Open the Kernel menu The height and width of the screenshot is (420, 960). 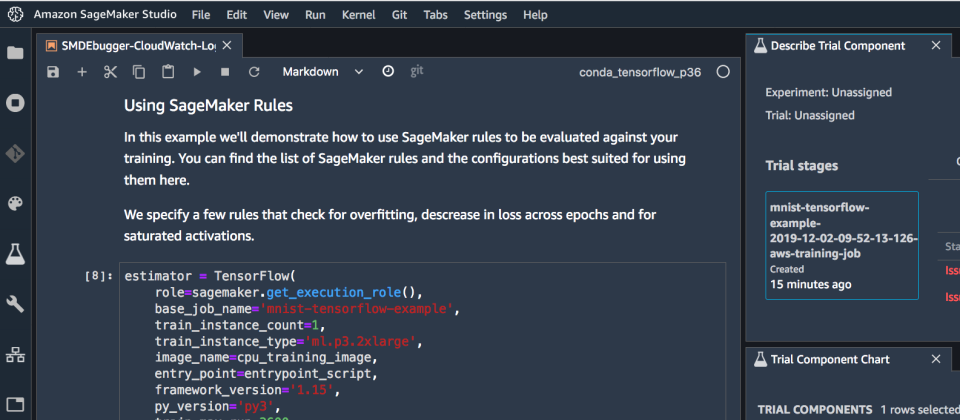(x=359, y=15)
